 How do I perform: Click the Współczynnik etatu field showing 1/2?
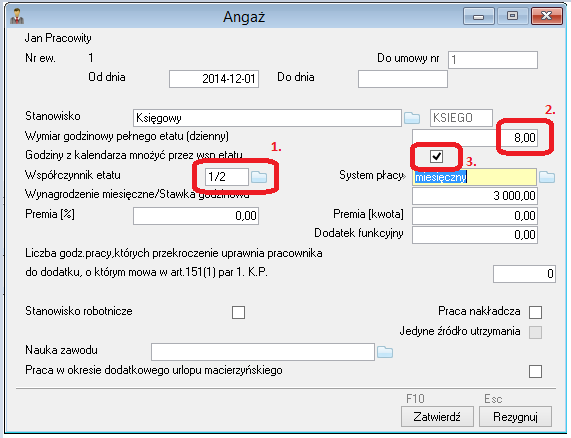tap(227, 177)
